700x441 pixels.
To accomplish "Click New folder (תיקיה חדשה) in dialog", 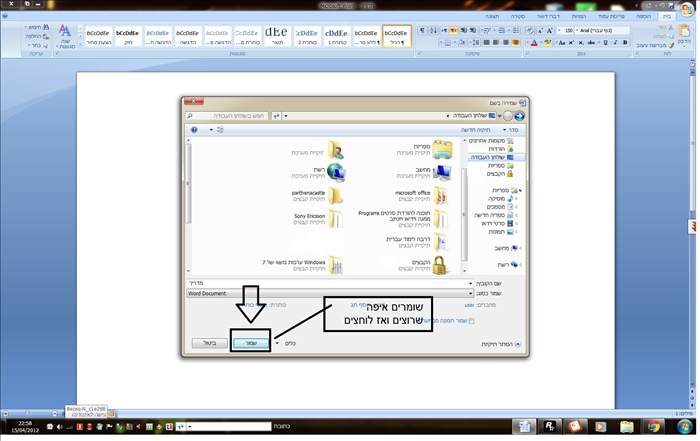I will pyautogui.click(x=475, y=130).
